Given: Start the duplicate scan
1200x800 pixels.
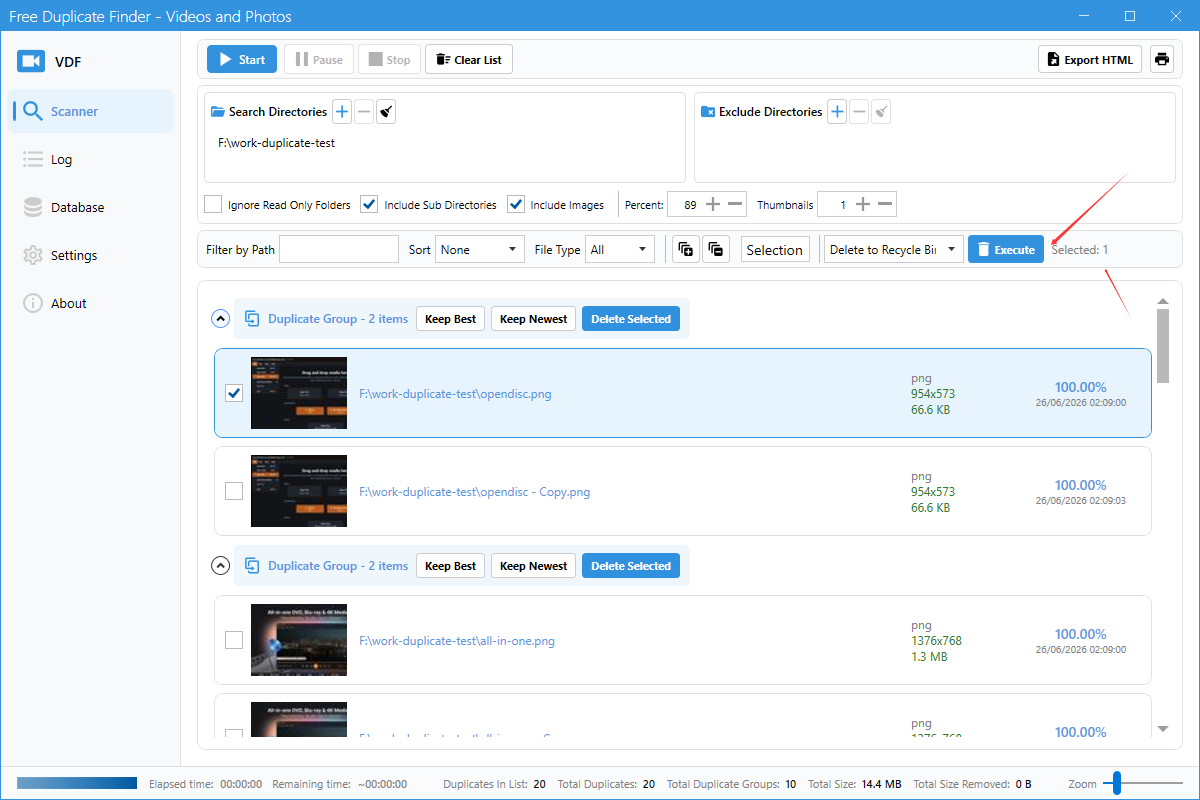Looking at the screenshot, I should click(242, 59).
